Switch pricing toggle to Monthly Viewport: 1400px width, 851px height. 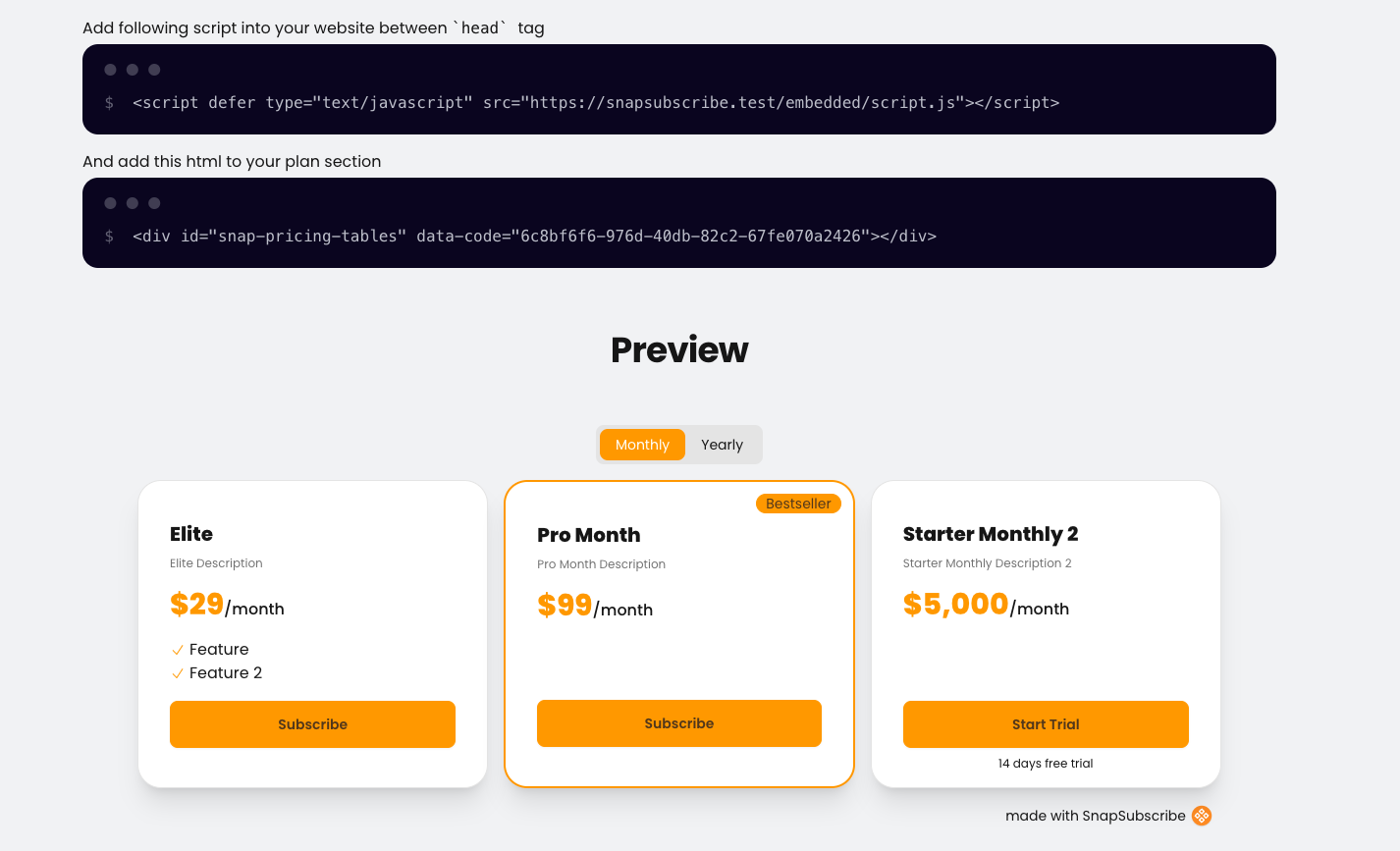tap(642, 445)
